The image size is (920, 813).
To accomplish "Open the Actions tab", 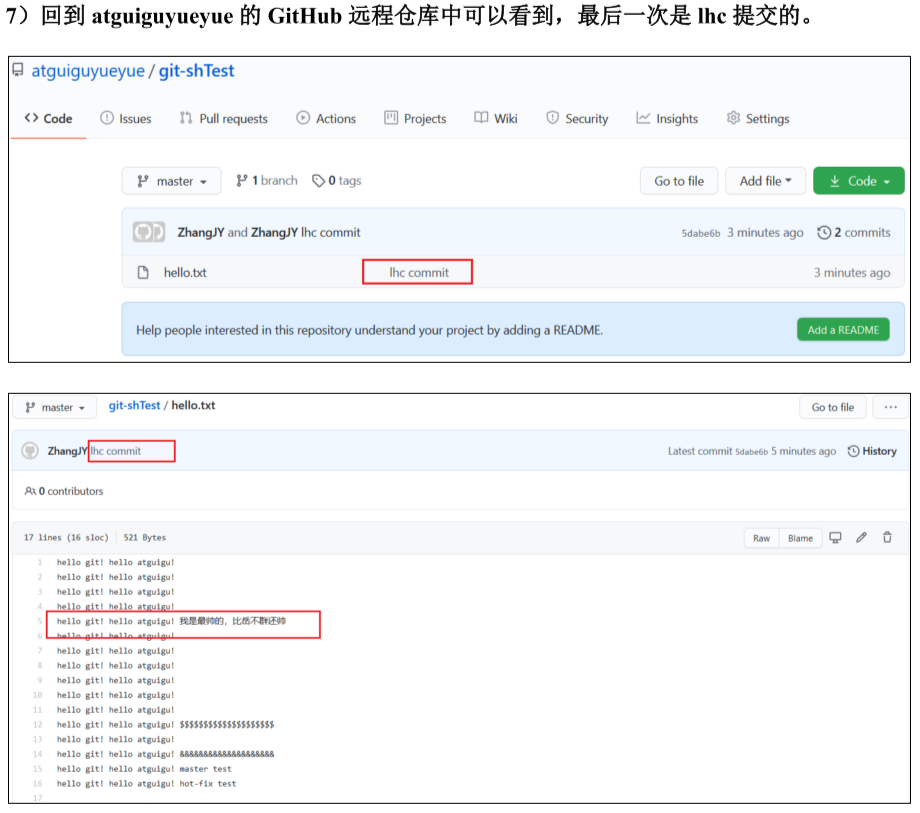I will click(x=326, y=118).
